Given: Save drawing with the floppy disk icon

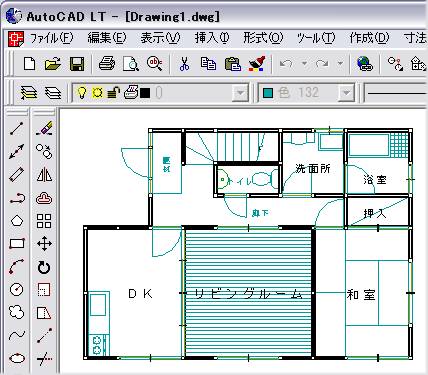Looking at the screenshot, I should (77, 64).
